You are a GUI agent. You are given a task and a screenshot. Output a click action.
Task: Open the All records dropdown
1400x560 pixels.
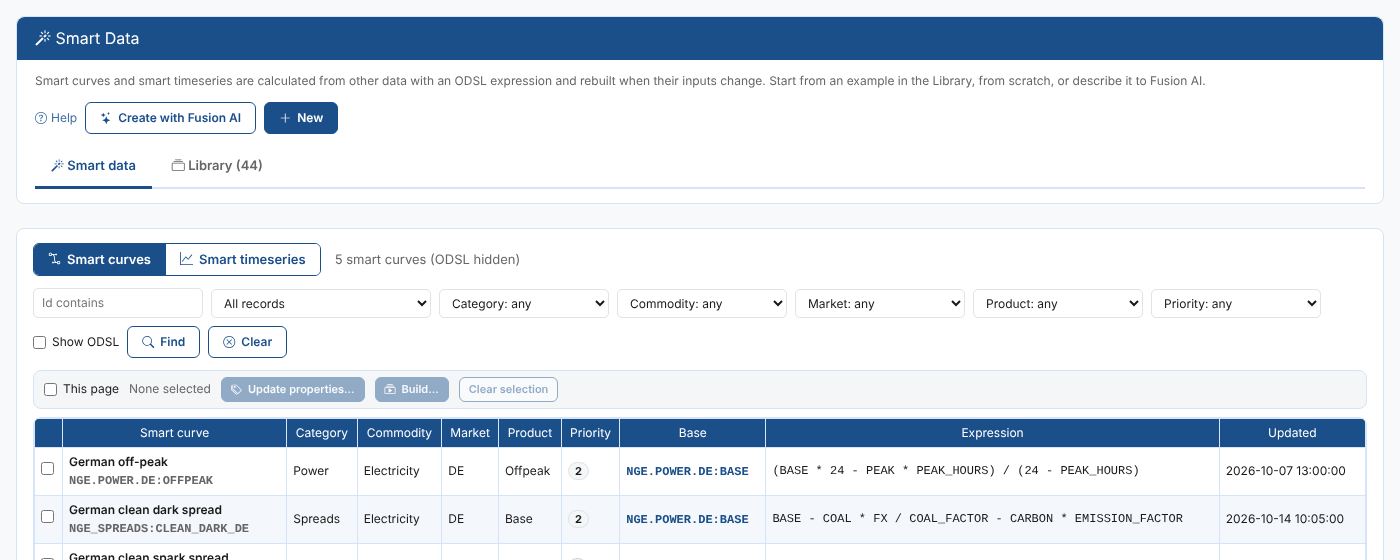(321, 303)
